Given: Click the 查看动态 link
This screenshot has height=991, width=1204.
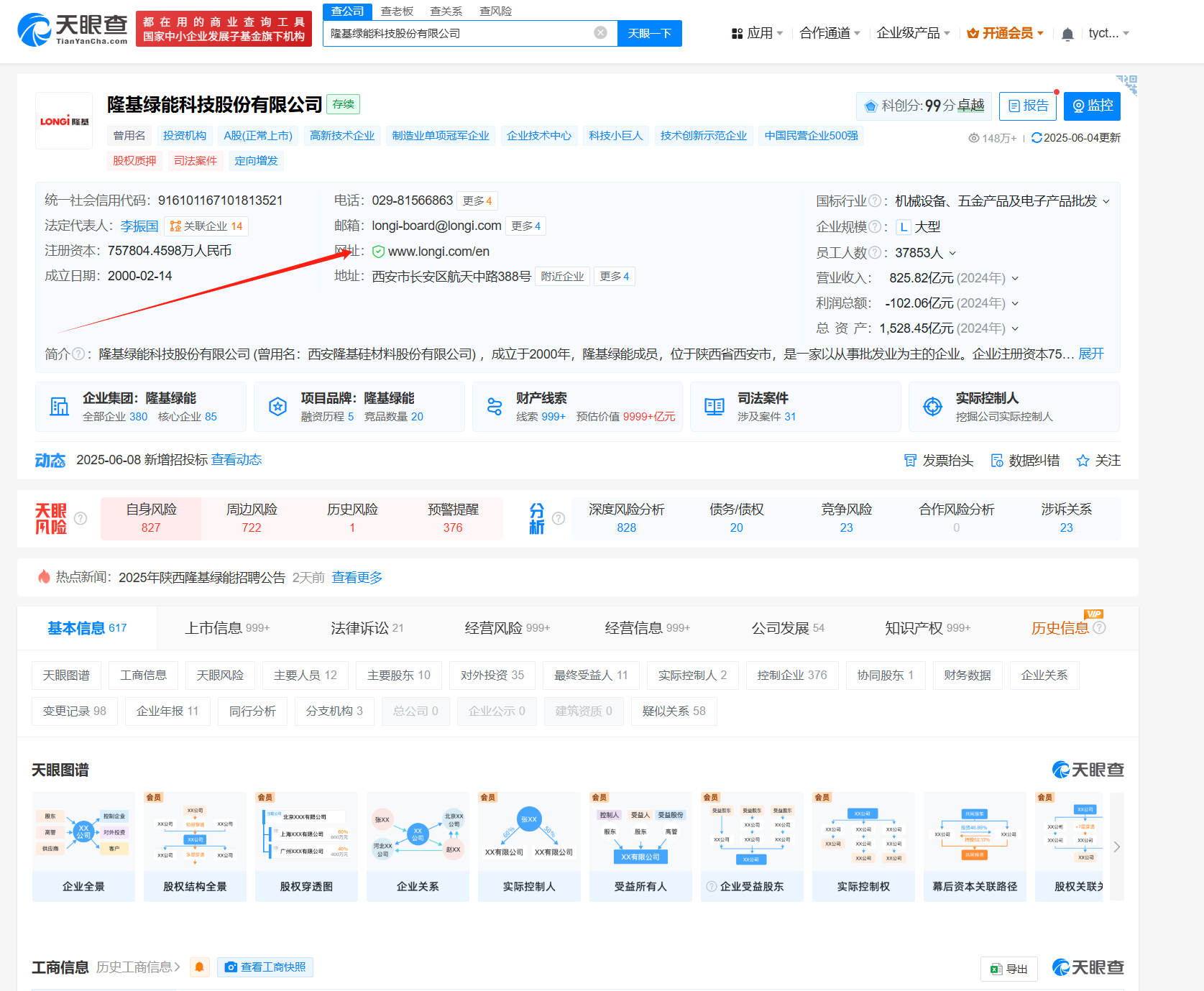Looking at the screenshot, I should (236, 460).
